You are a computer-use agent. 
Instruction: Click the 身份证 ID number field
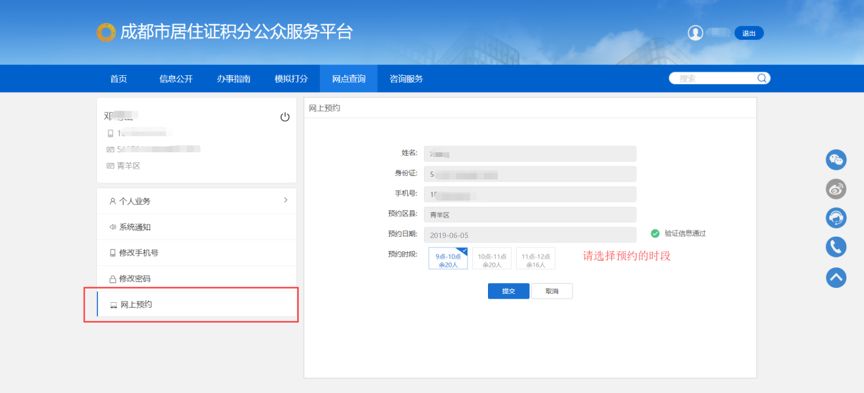pyautogui.click(x=530, y=174)
